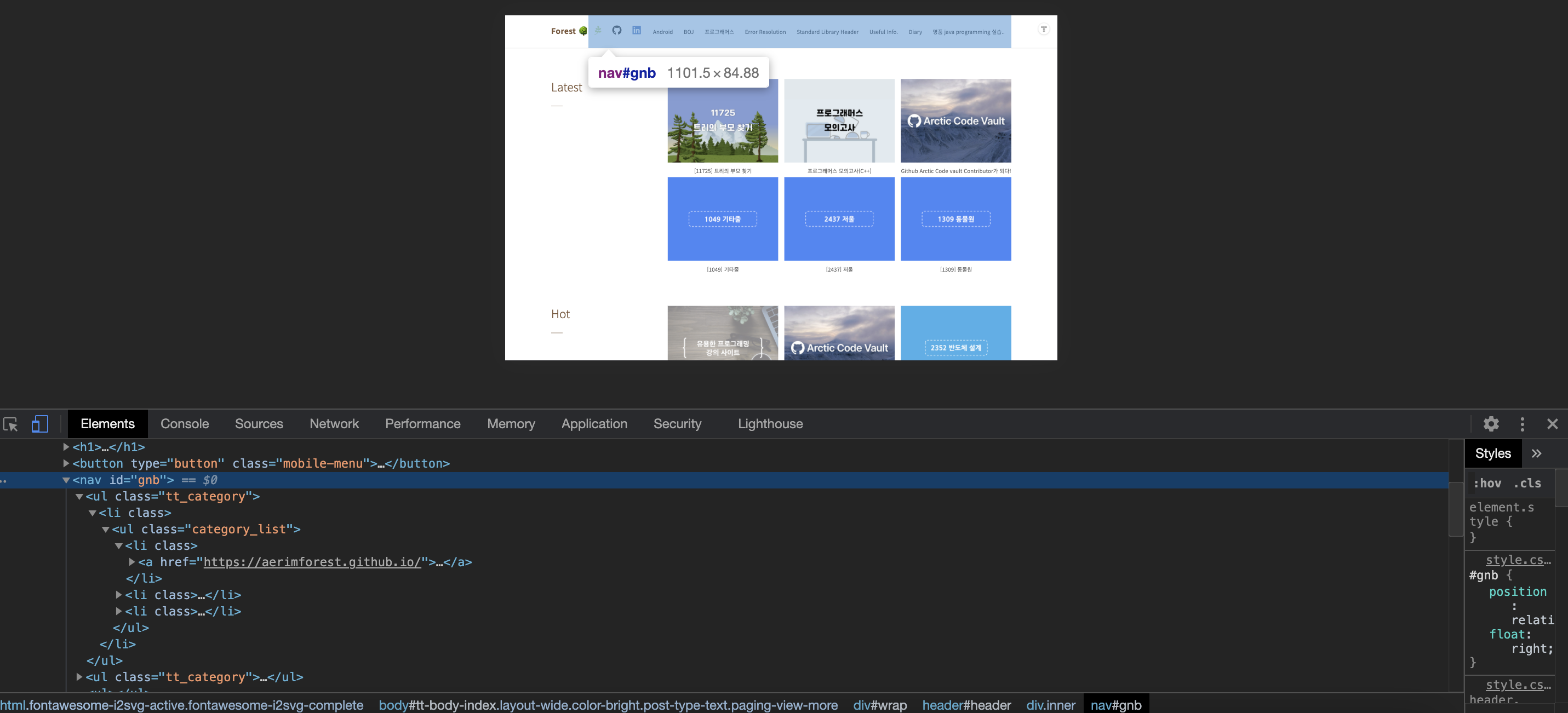Select header#header in the breadcrumb bar
This screenshot has width=1568, height=713.
(966, 705)
